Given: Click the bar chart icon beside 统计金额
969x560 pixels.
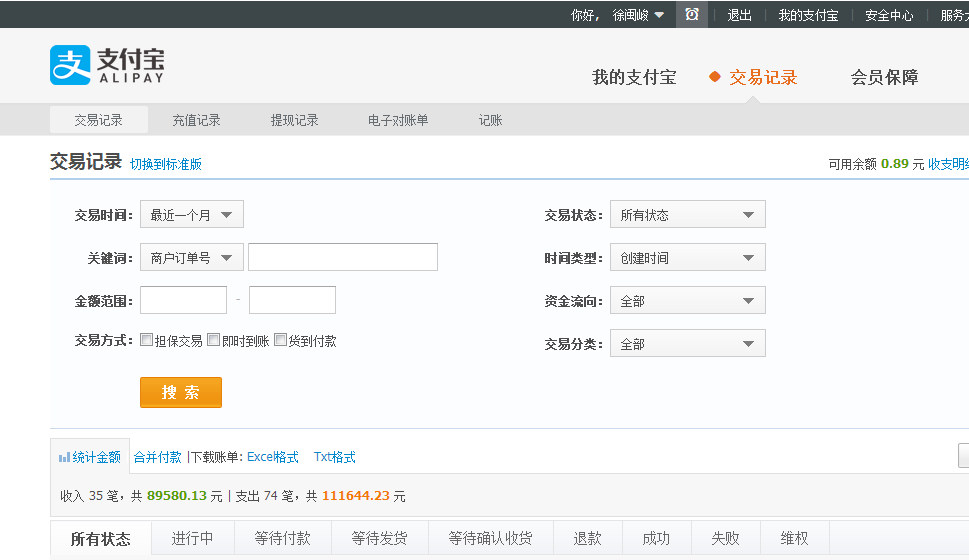Looking at the screenshot, I should tap(64, 457).
